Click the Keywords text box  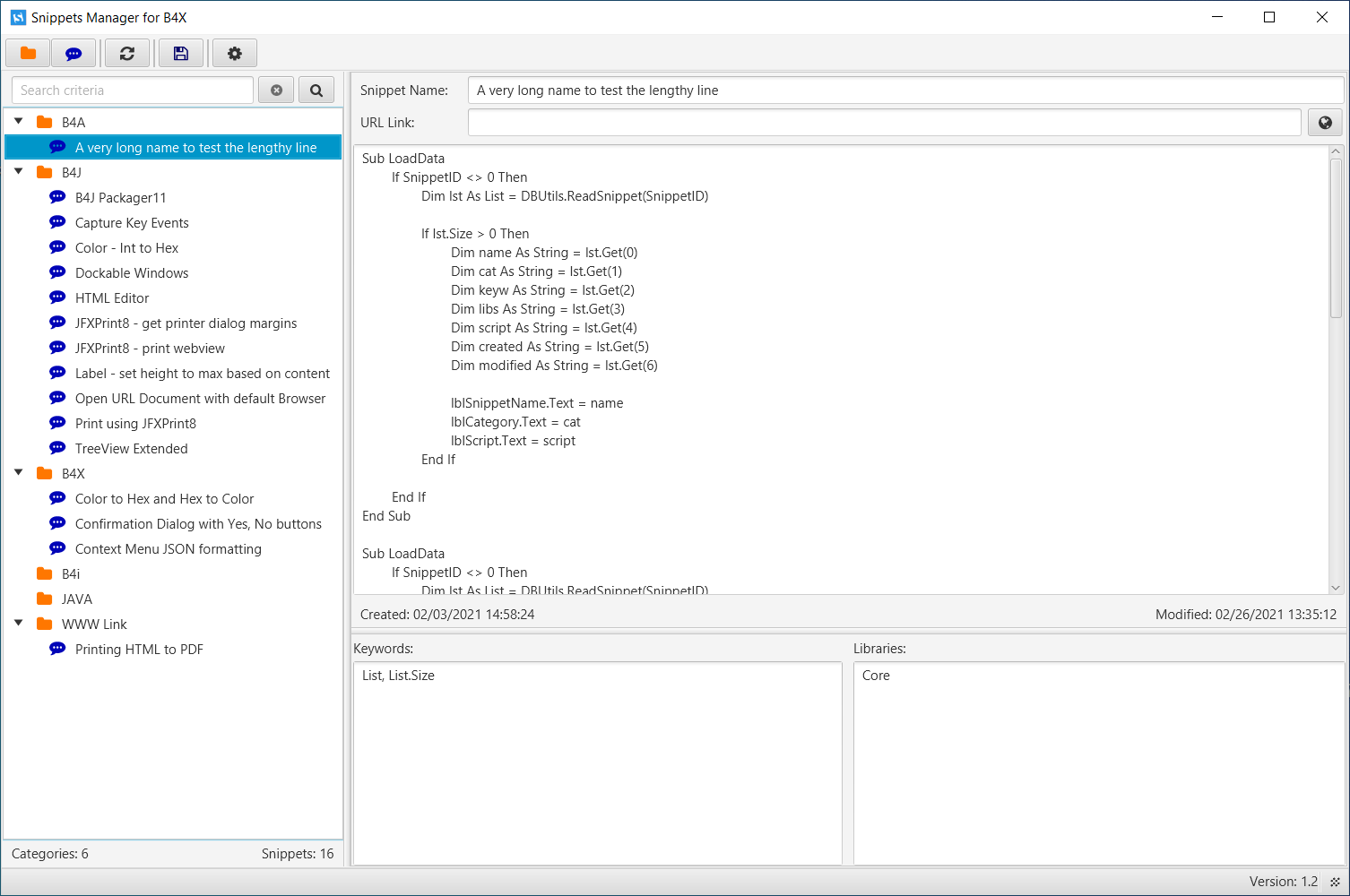598,763
